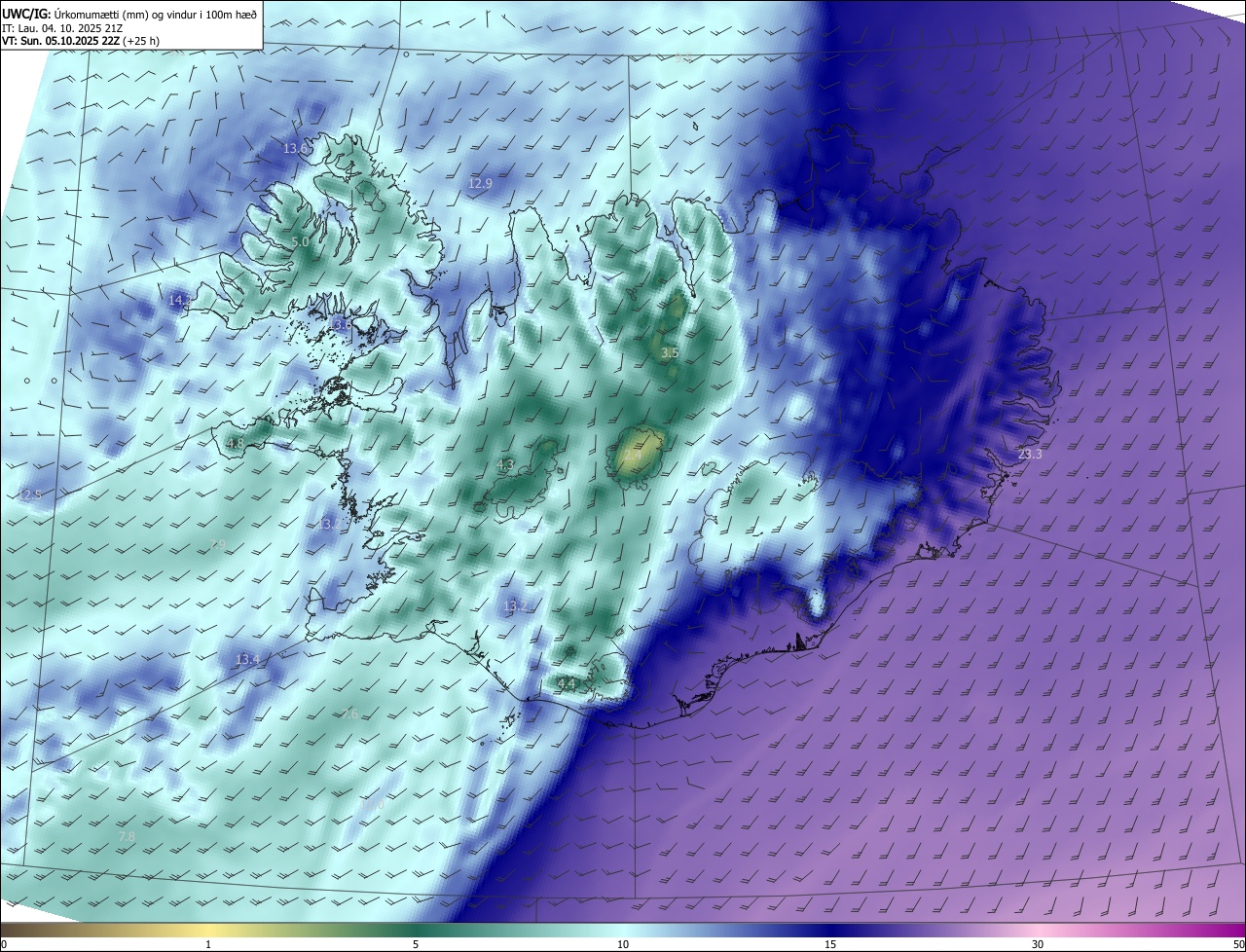Viewport: 1246px width, 952px height.
Task: Click the 4.3 value label near the glacier
Action: pos(505,464)
